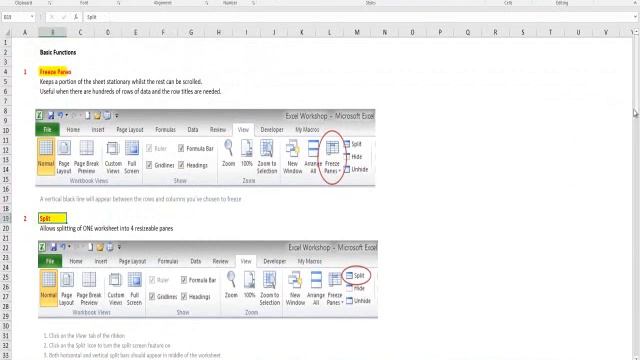
Task: Click Formula Bar checkbox in circled-Freeze ribbon picture
Action: [x=181, y=149]
